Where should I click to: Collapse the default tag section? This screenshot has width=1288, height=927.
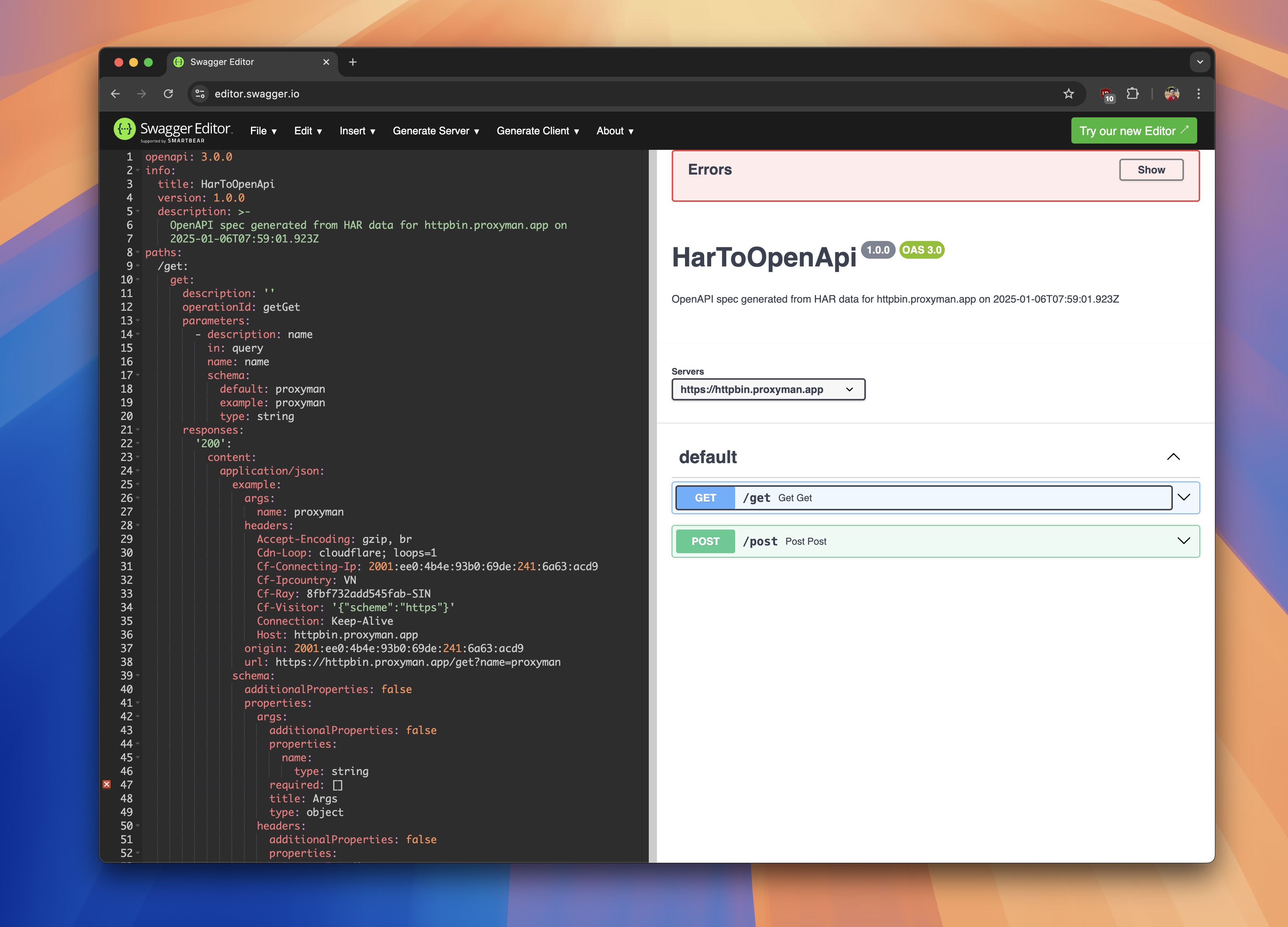[1173, 457]
